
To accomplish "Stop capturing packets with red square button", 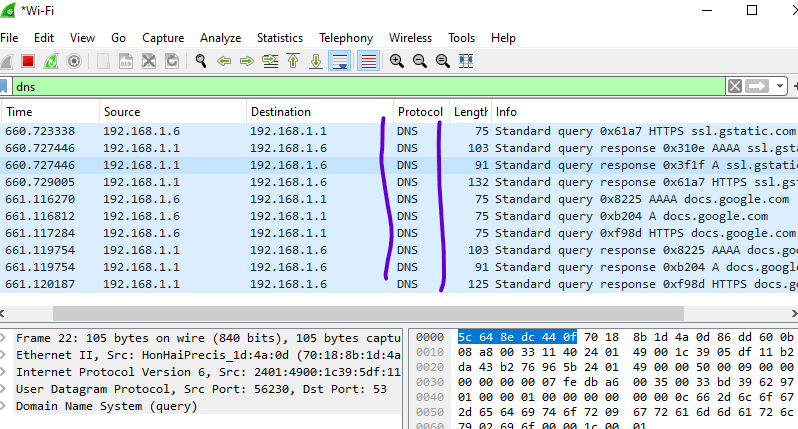I will (x=28, y=62).
